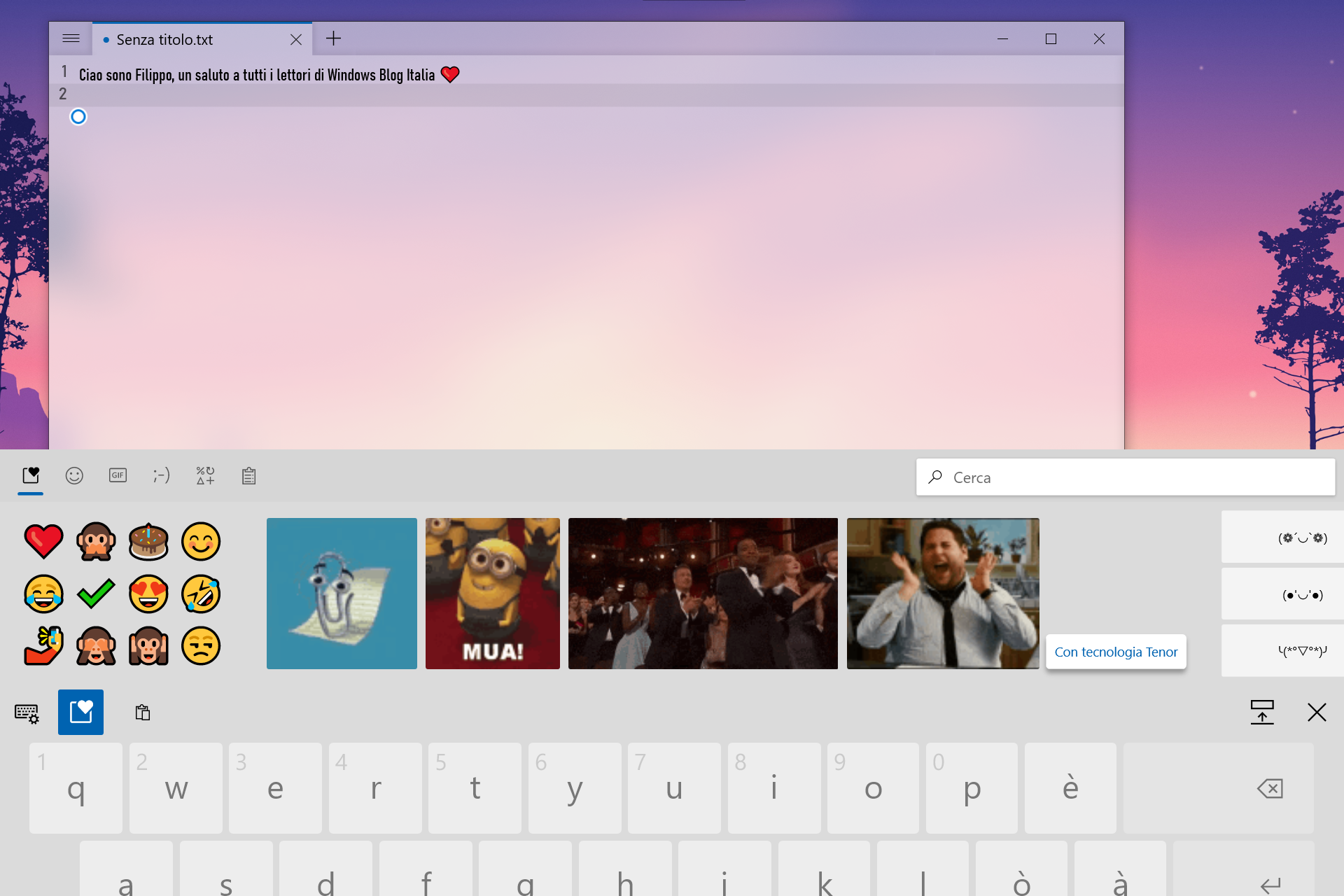Click line number 2 in the editor
This screenshot has width=1344, height=896.
[63, 94]
